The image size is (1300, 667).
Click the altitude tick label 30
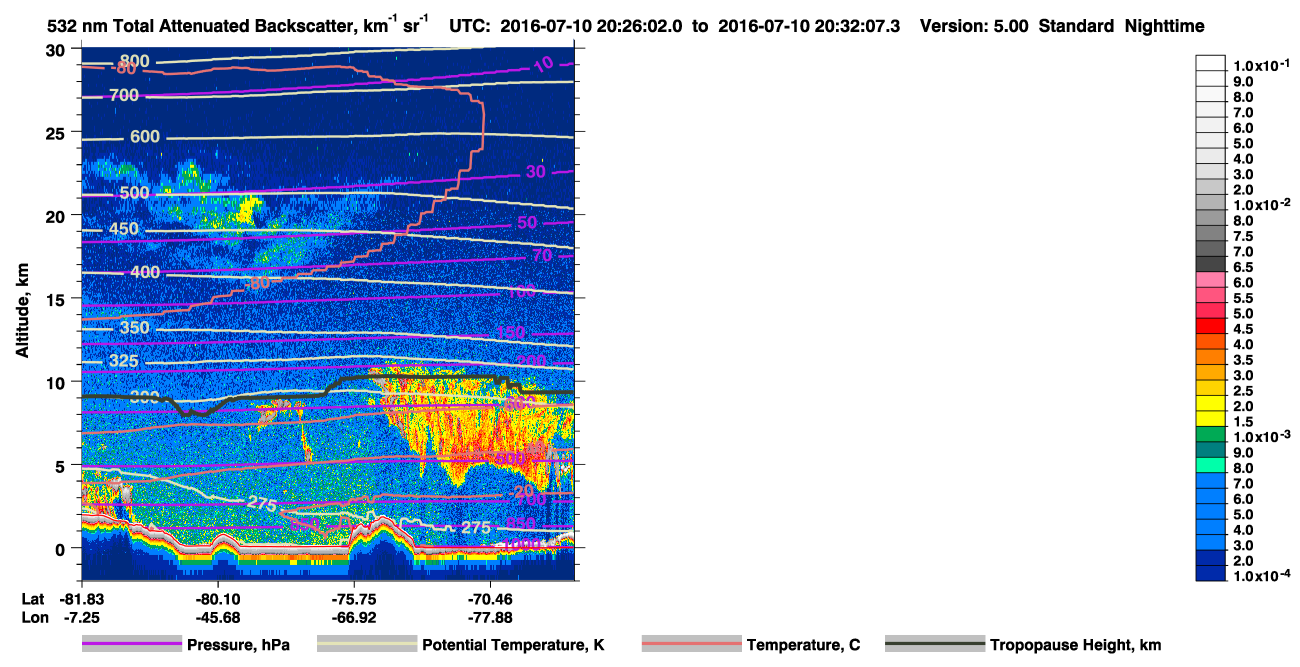57,50
